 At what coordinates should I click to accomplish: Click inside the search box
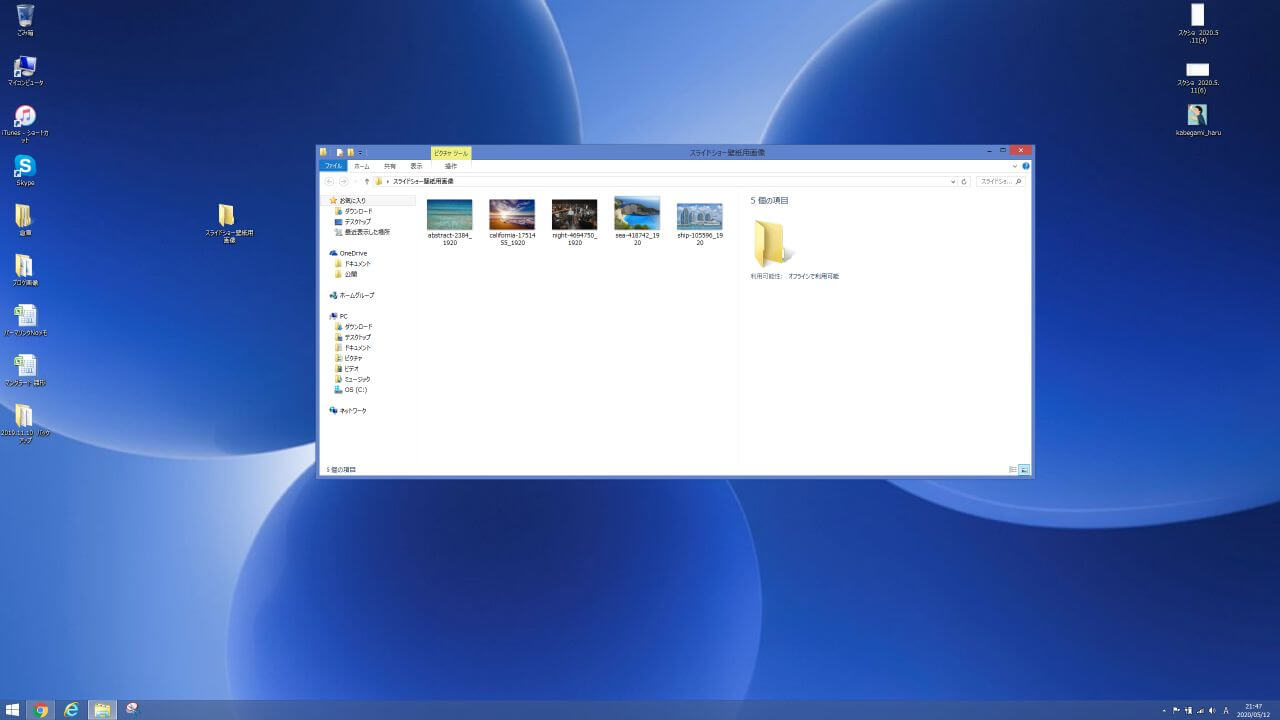point(999,181)
